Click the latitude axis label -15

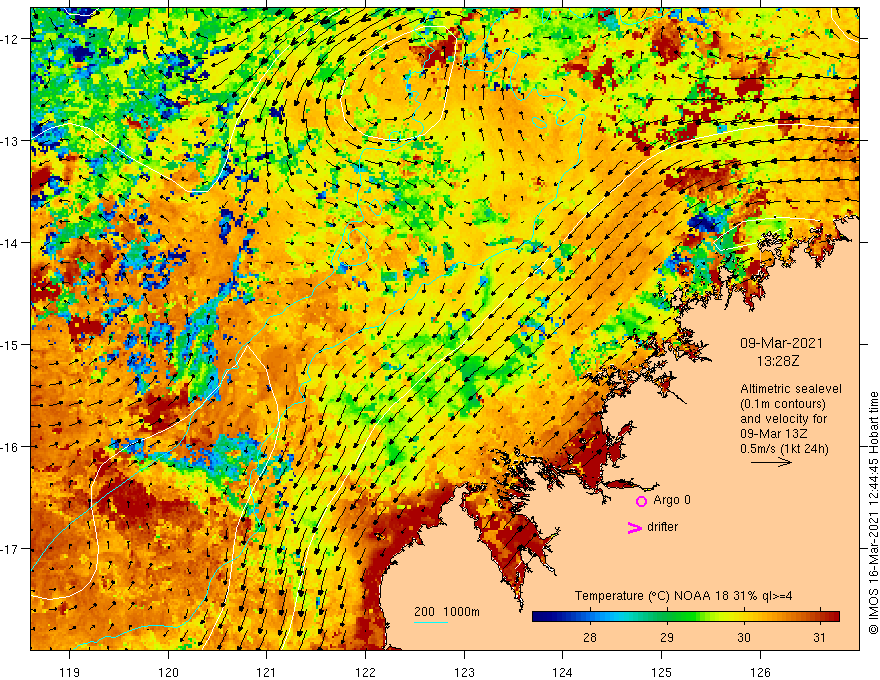(x=10, y=344)
